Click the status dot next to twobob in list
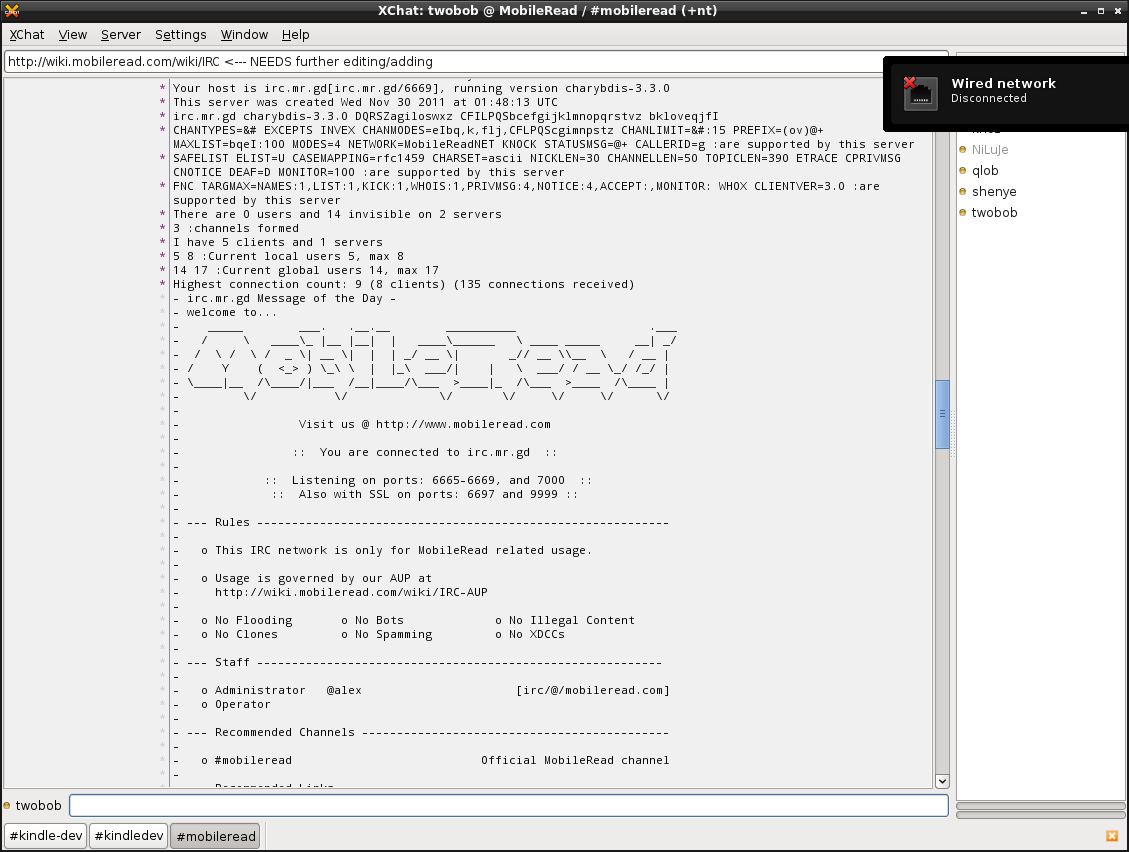Screen dimensions: 1129x852 tap(963, 212)
